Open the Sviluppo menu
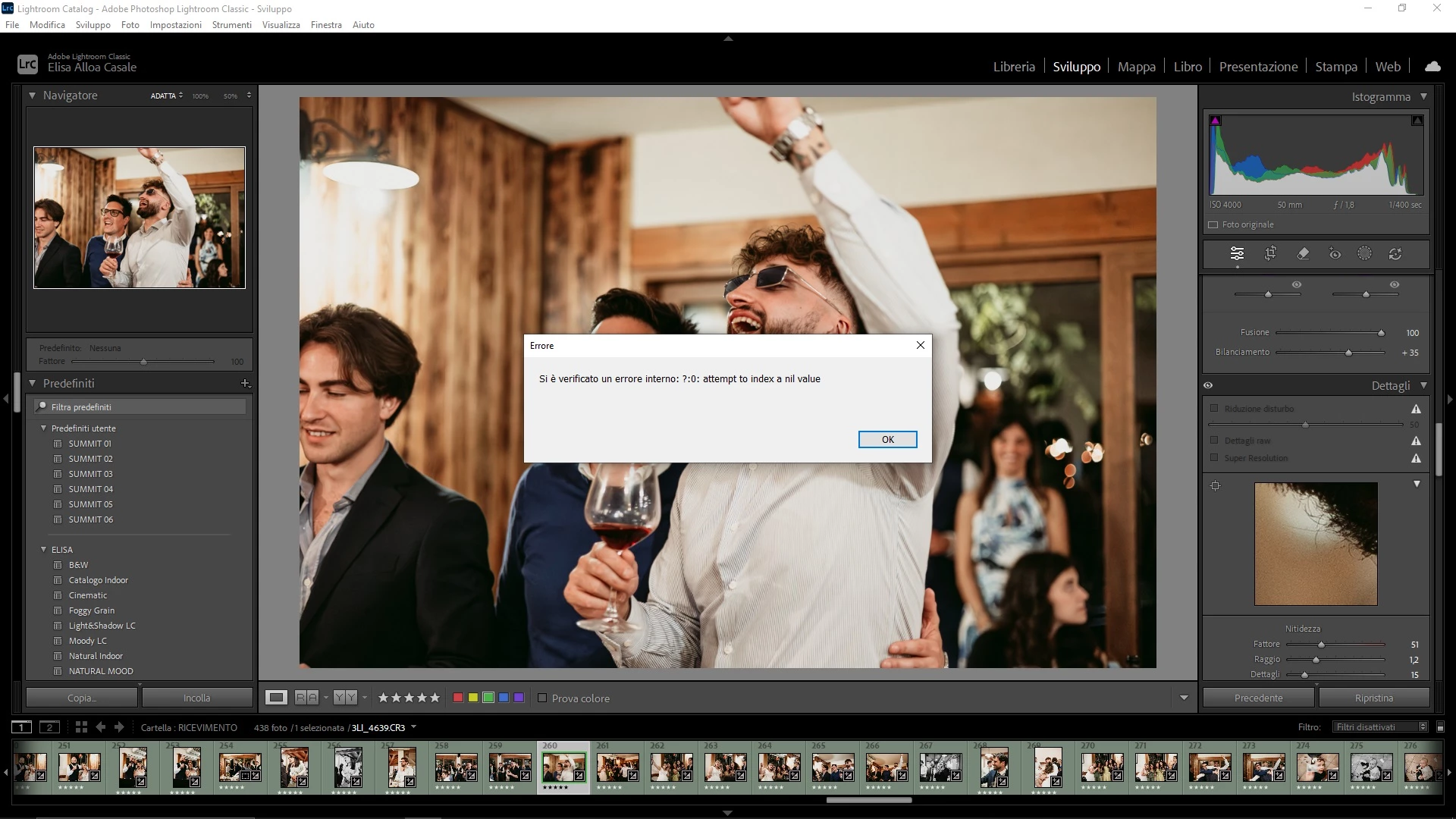This screenshot has height=819, width=1456. [93, 25]
